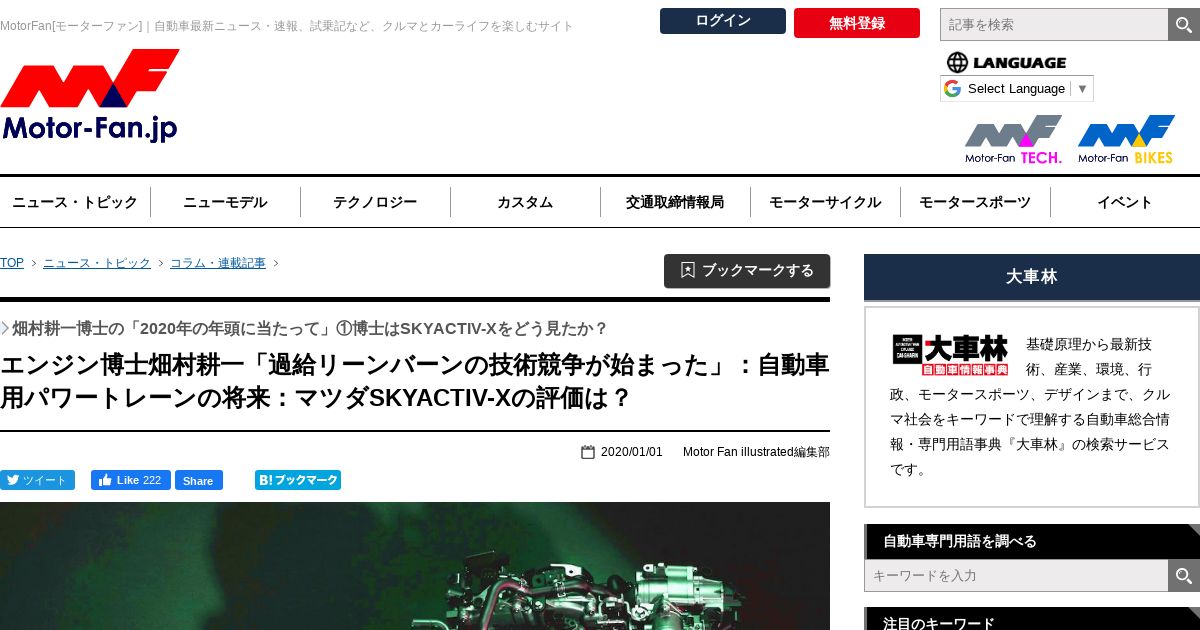
Task: Open the ニュース・トピック menu
Action: [x=75, y=202]
